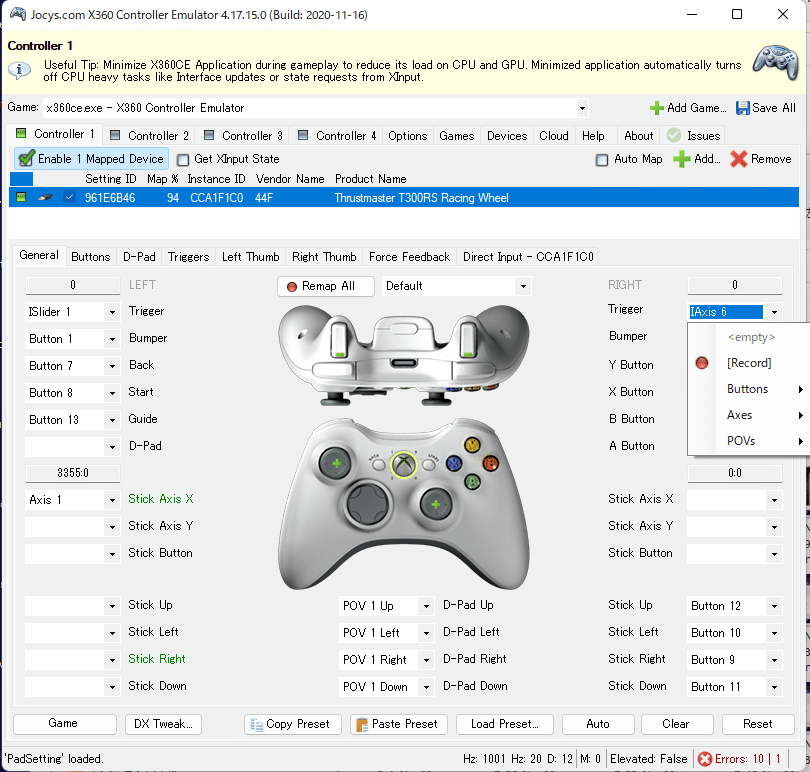Viewport: 810px width, 772px height.
Task: Click the right thumbstick on controller image
Action: [x=435, y=504]
